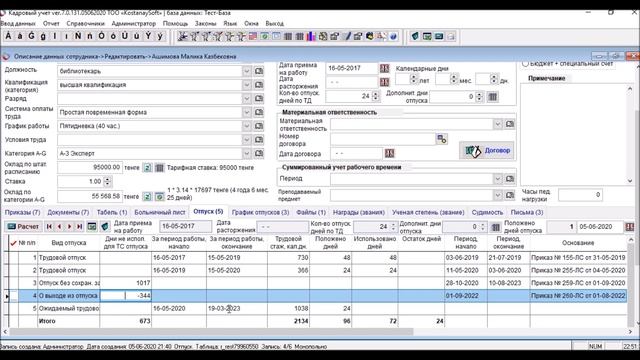This screenshot has width=640, height=360.
Task: Switch to the График отпусков (3) tab
Action: 260,212
